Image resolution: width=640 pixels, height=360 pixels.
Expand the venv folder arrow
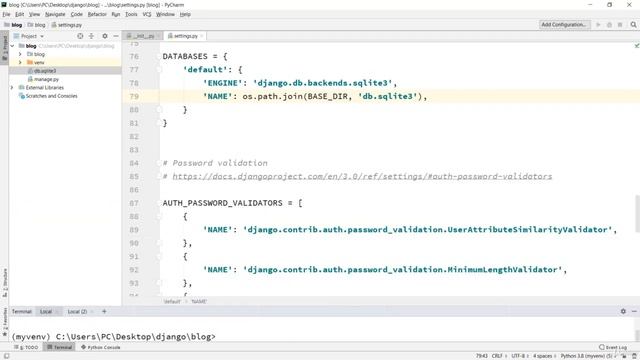(20, 62)
